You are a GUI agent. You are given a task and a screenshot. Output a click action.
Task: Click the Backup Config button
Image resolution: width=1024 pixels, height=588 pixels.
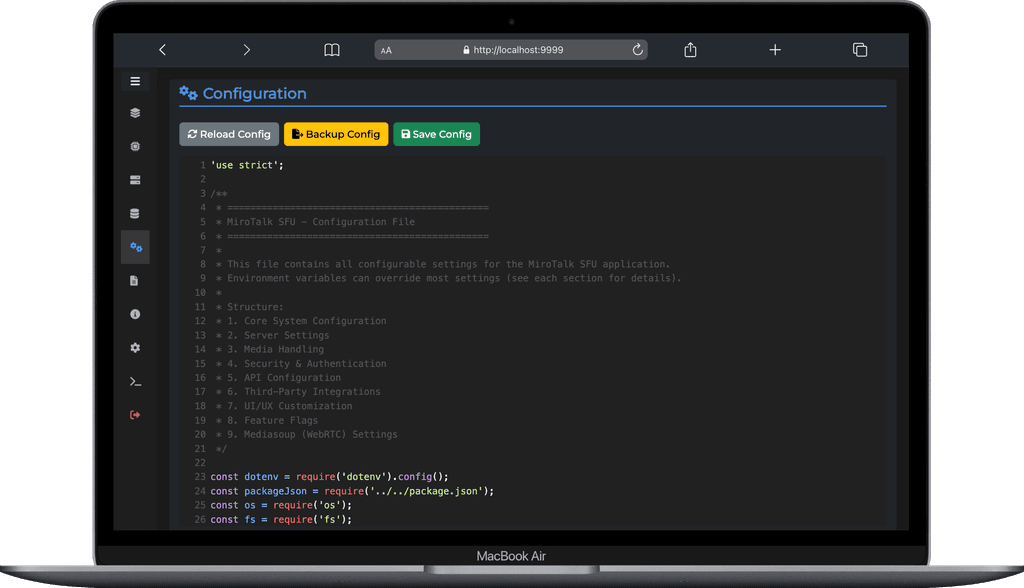click(336, 134)
